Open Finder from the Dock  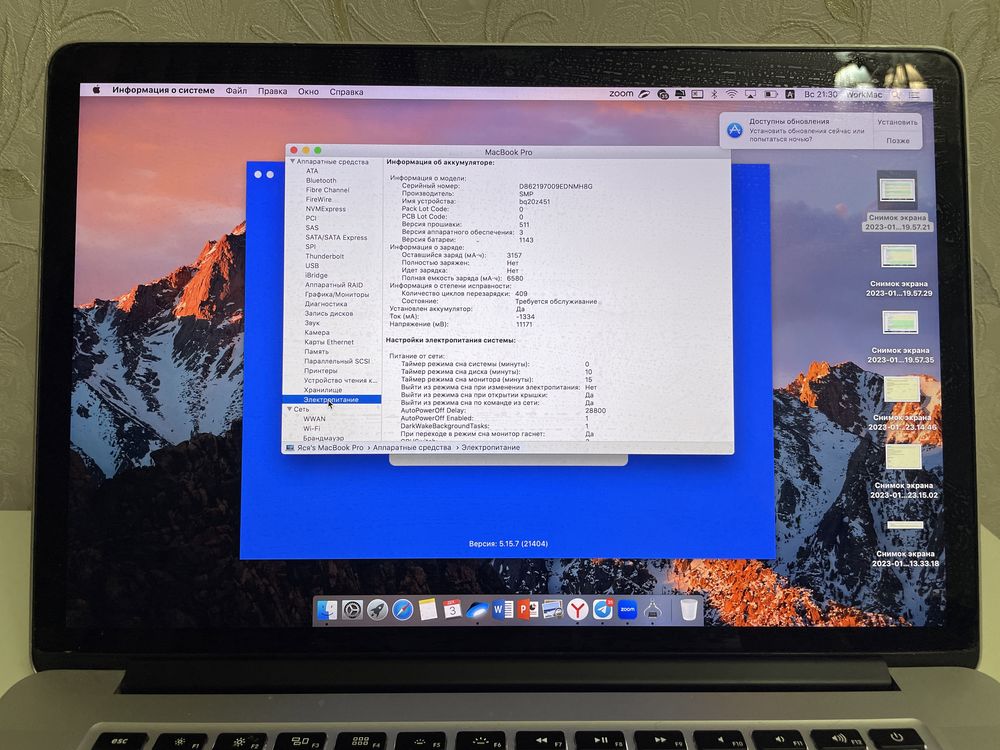[327, 610]
